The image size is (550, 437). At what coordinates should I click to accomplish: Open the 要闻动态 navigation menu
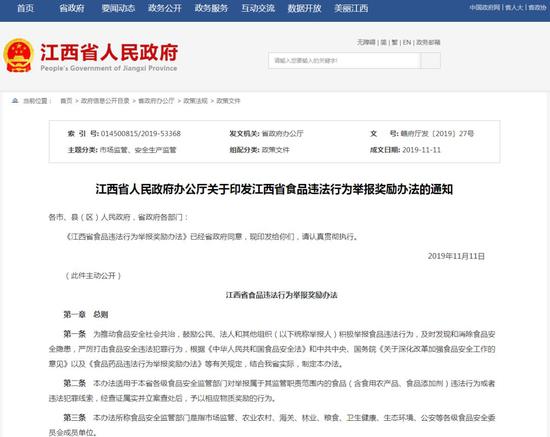(118, 8)
